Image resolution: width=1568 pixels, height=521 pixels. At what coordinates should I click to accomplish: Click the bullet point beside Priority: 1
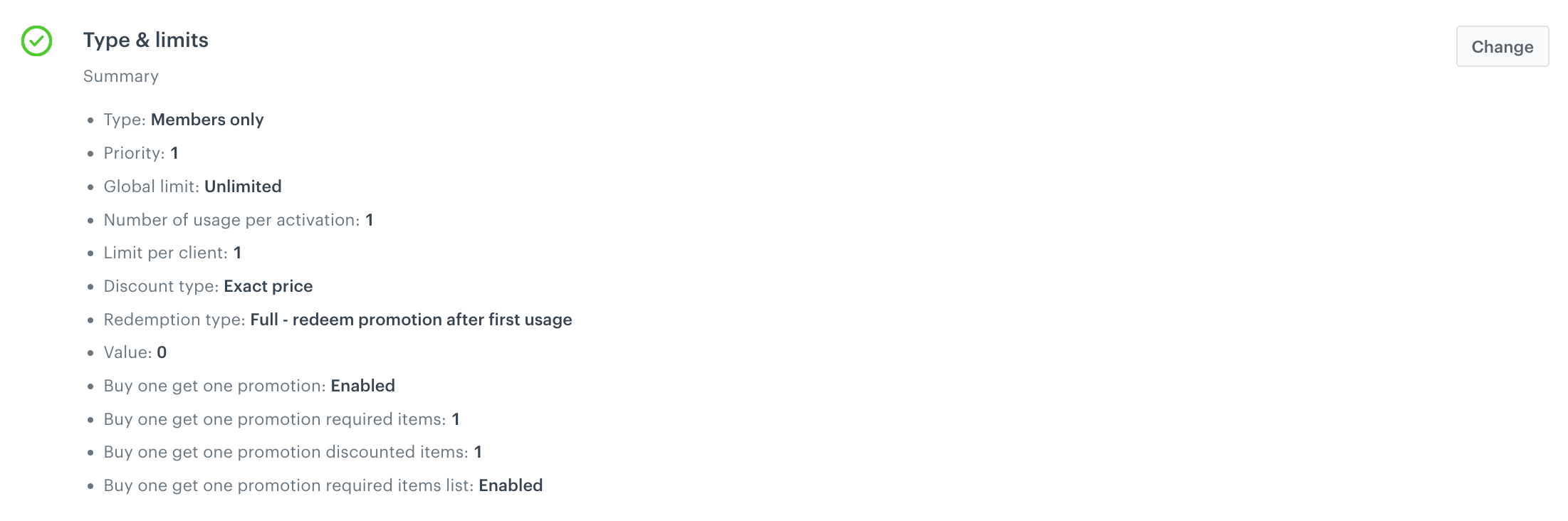point(90,154)
